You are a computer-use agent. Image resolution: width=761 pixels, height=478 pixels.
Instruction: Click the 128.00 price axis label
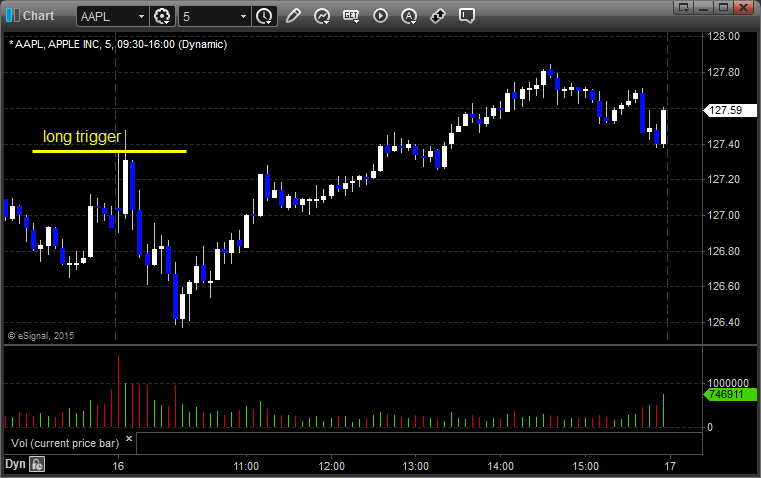(724, 36)
